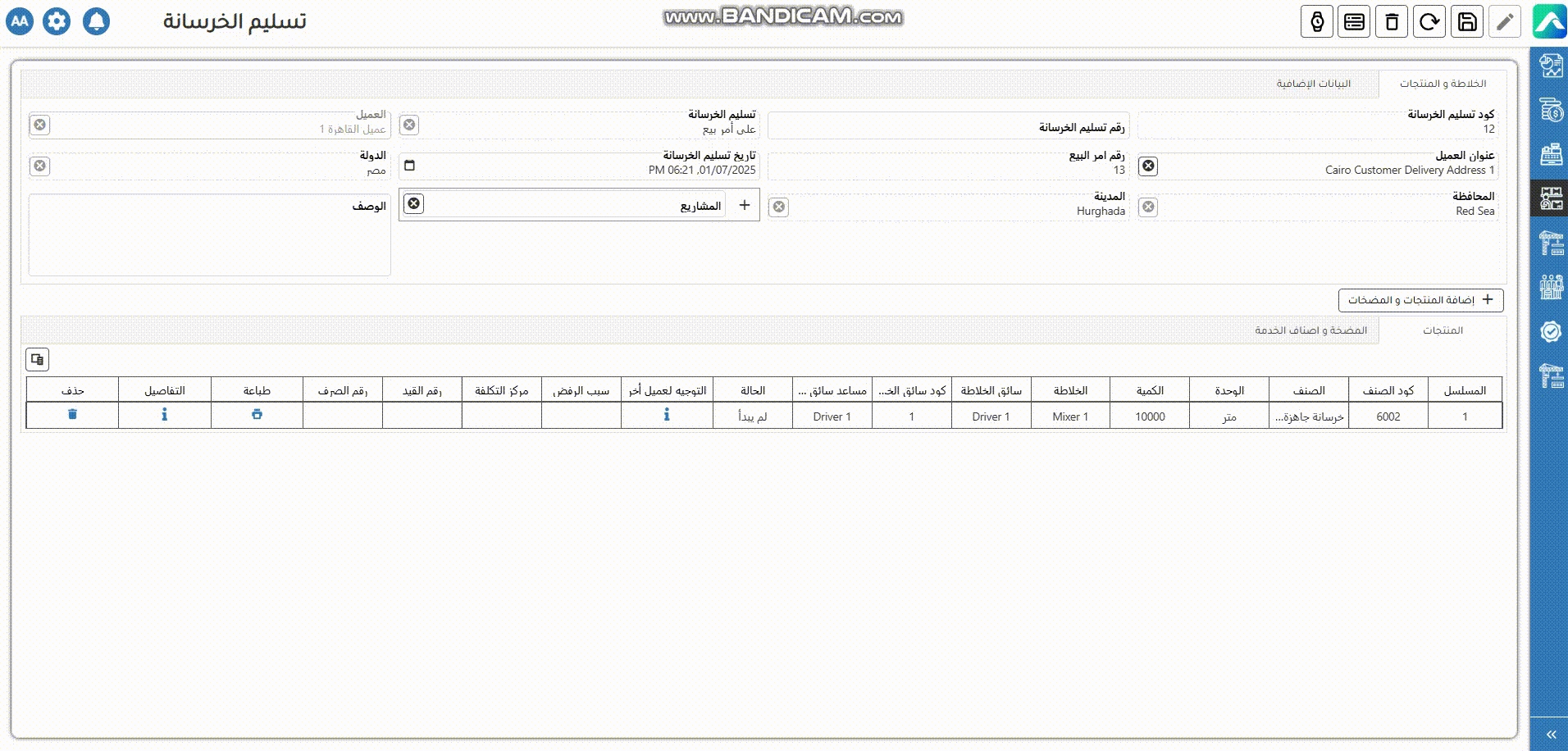Open the notifications bell icon

coord(96,21)
